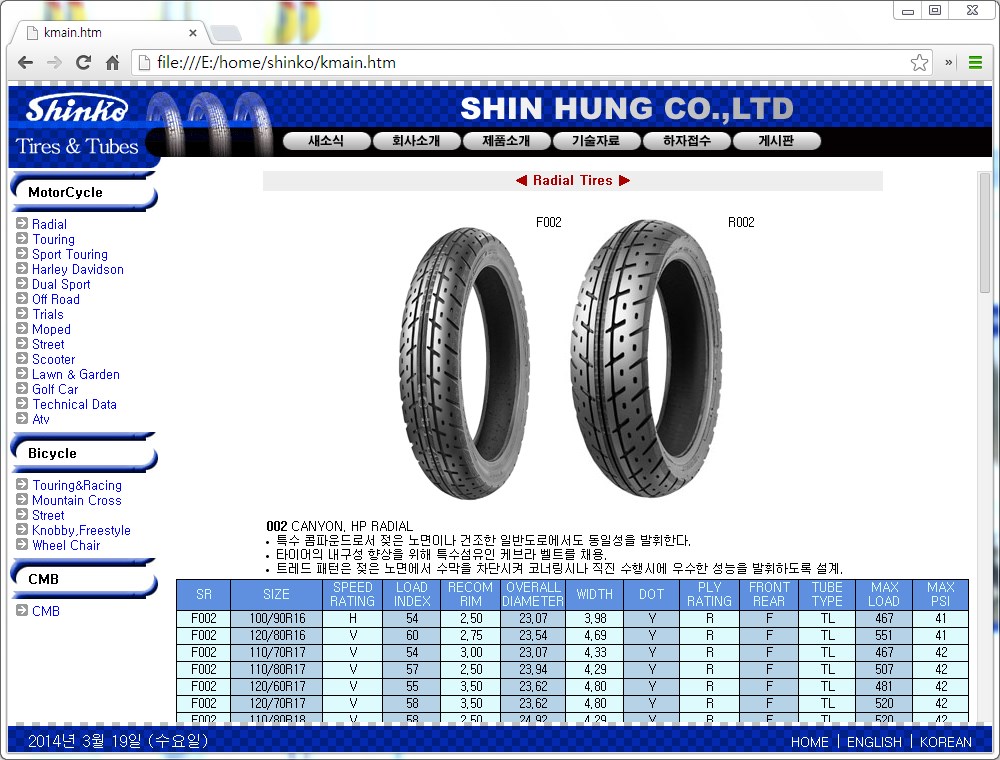Click the browser back arrow button

pos(26,62)
